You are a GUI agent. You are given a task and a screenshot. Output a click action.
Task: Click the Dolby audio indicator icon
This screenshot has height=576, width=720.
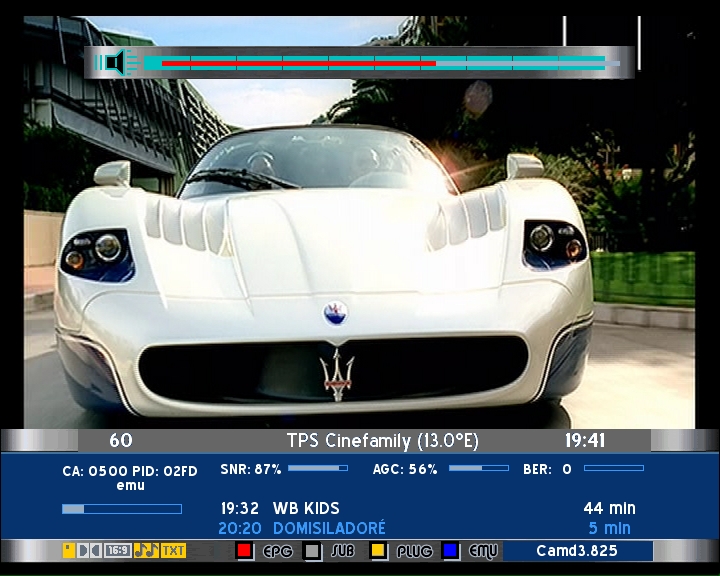tap(90, 550)
